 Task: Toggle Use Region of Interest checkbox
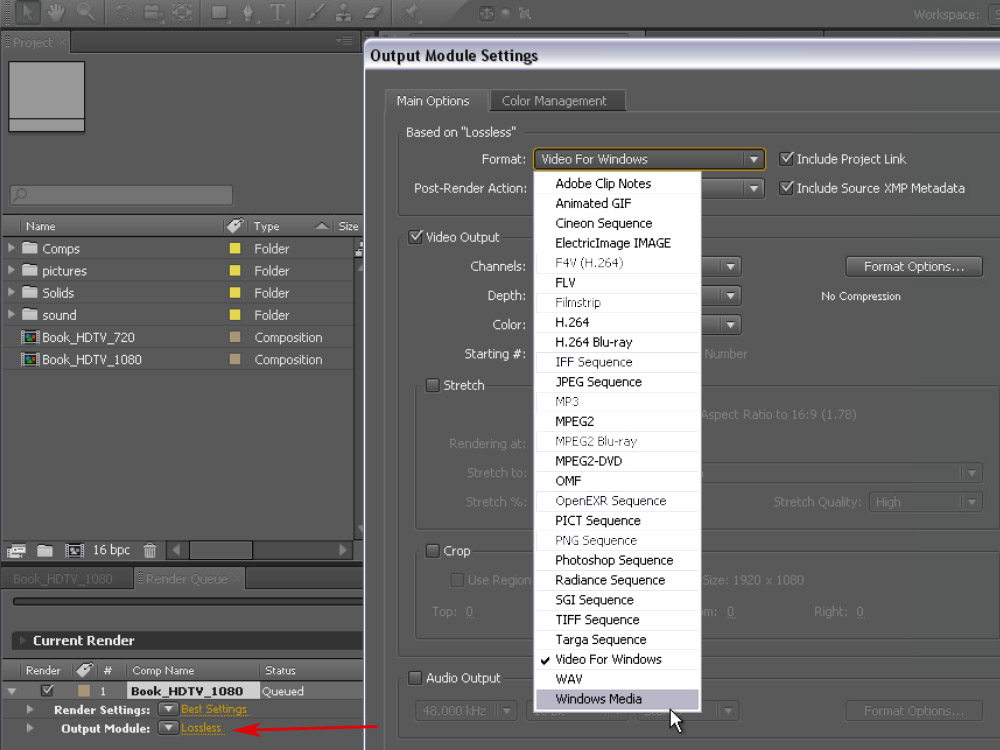(x=457, y=580)
